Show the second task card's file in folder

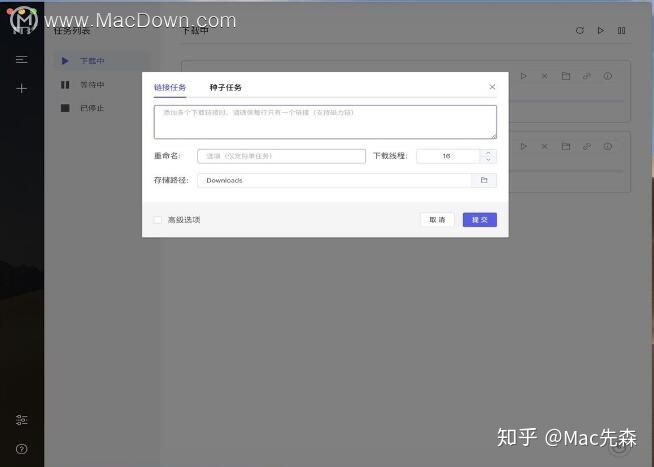pos(566,146)
